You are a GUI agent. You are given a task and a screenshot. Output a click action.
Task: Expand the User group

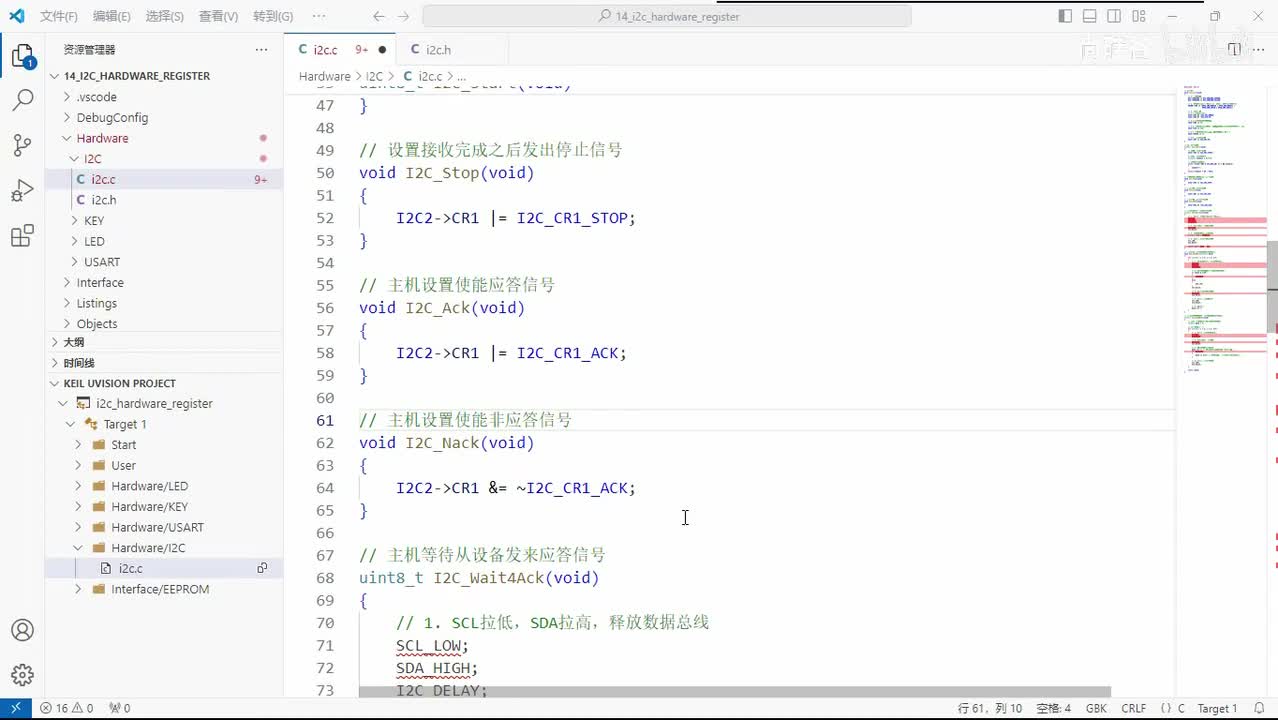coord(123,466)
